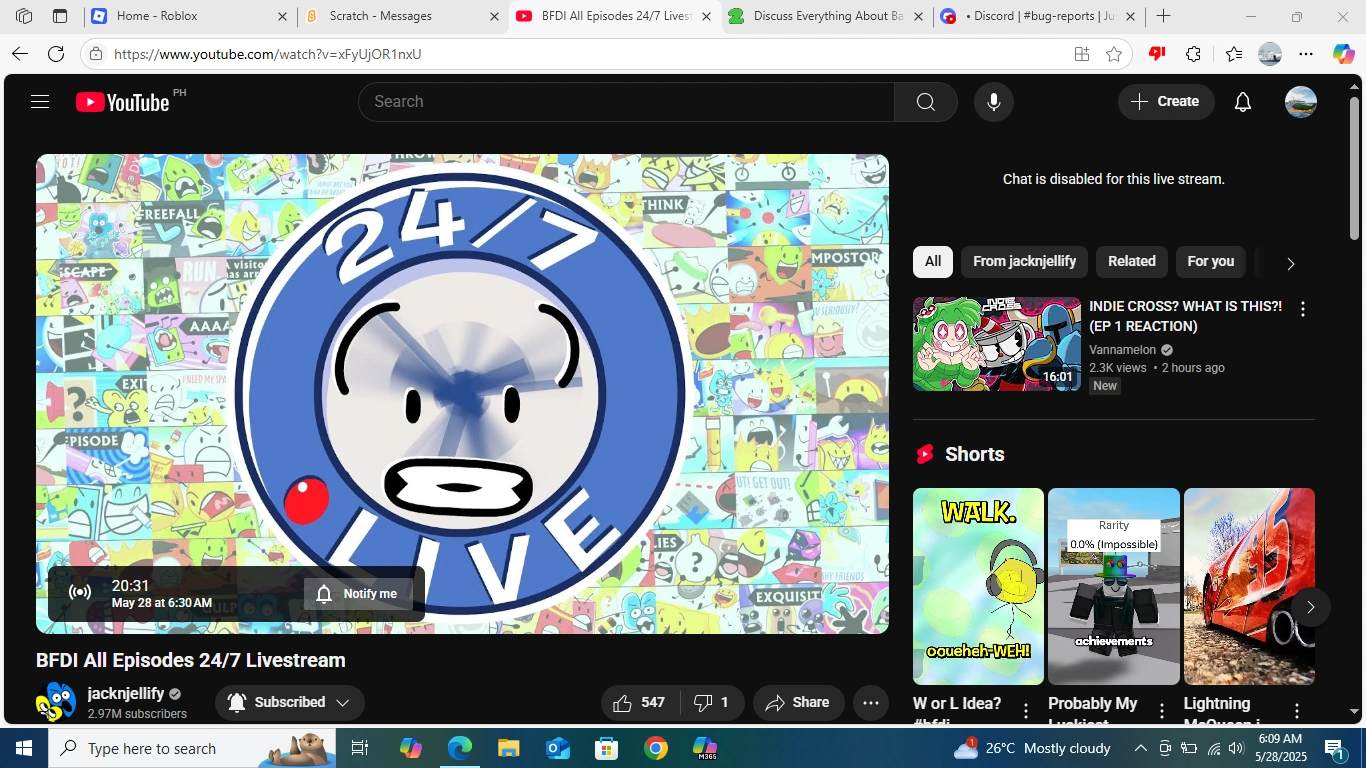Show more Shorts using the right arrow
This screenshot has width=1366, height=768.
tap(1310, 606)
